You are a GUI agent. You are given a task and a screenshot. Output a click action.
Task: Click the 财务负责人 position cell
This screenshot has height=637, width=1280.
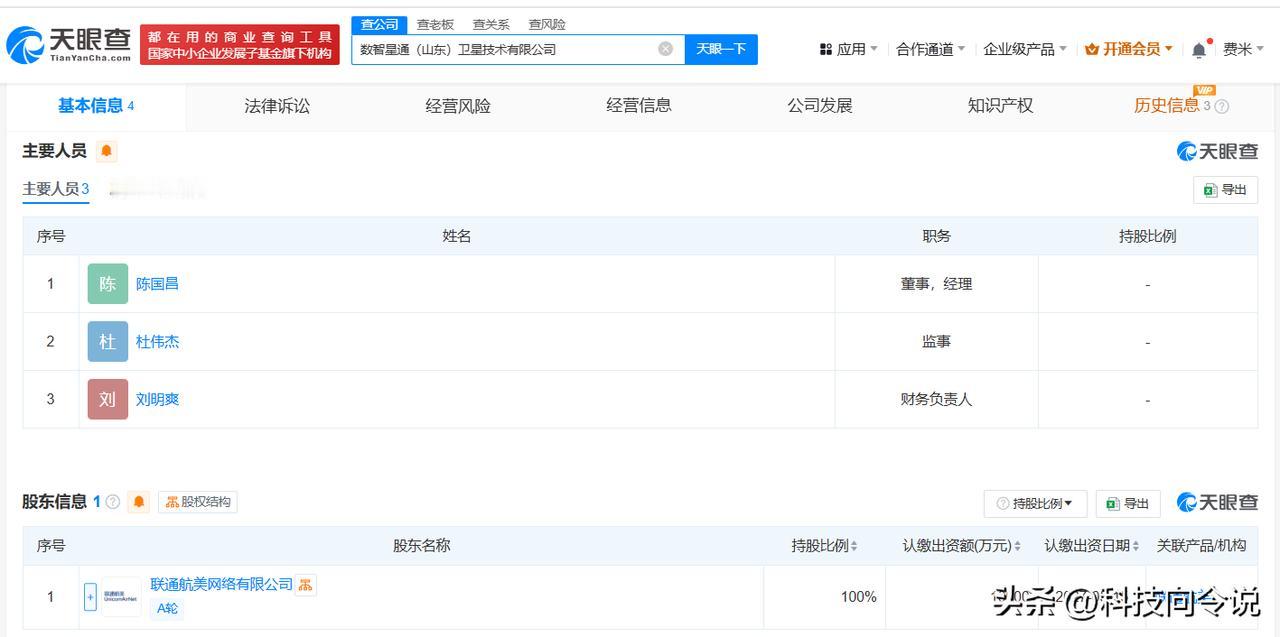coord(936,400)
